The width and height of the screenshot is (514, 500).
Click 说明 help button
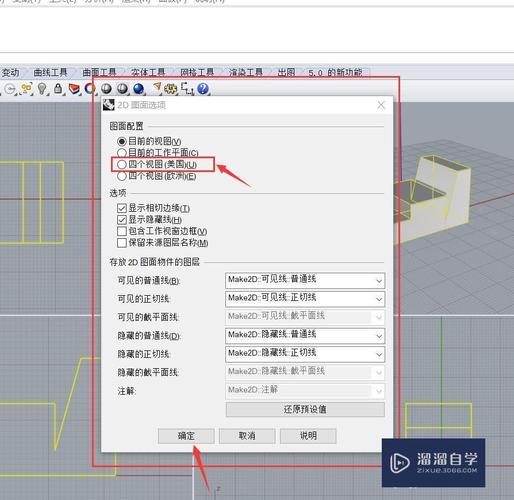click(x=308, y=436)
